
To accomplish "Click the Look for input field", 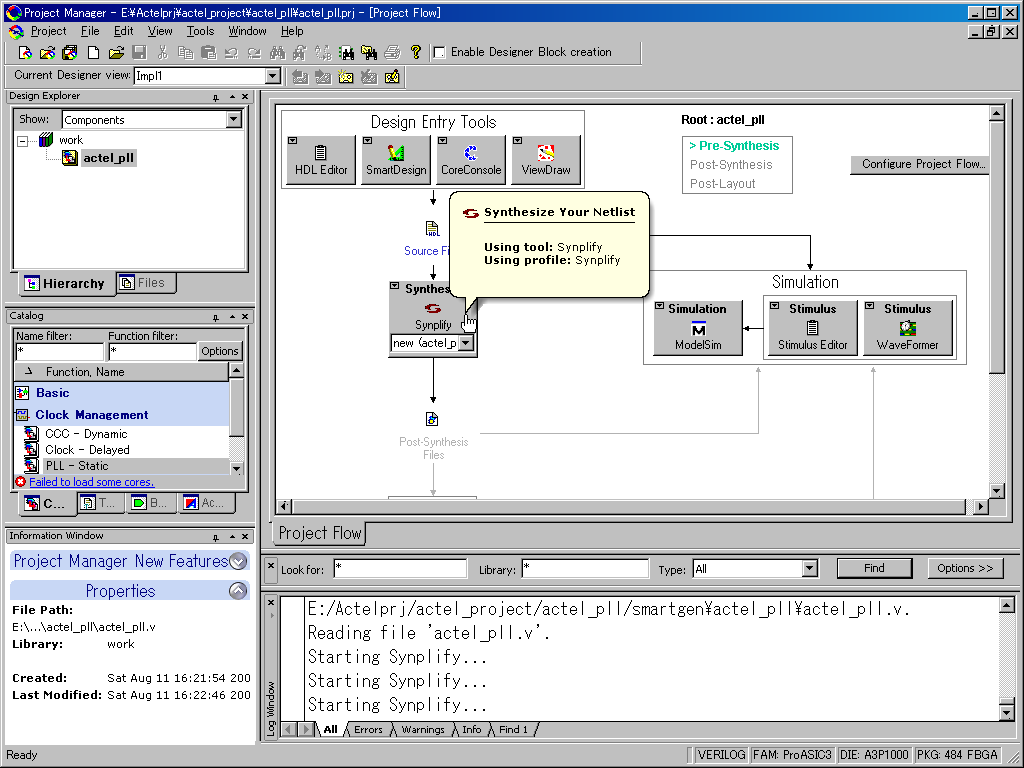I will pos(400,569).
